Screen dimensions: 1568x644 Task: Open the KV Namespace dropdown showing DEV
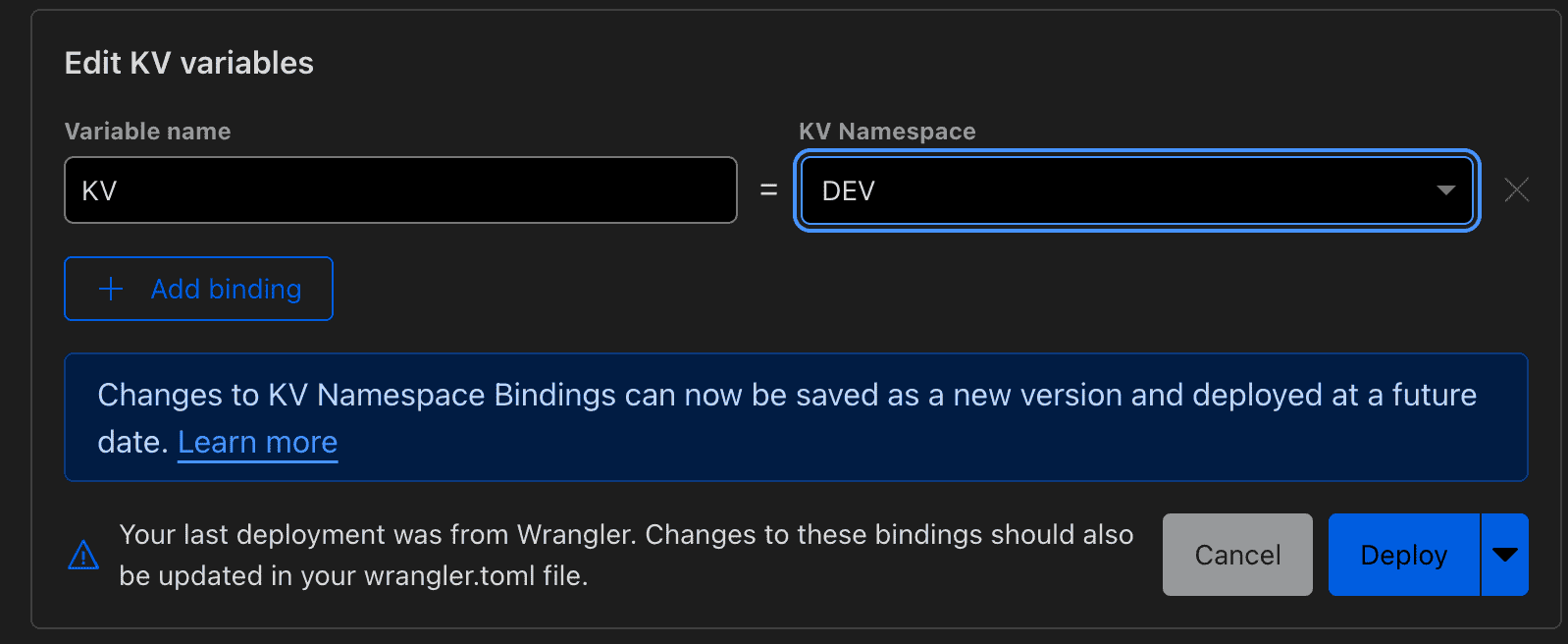tap(1135, 191)
